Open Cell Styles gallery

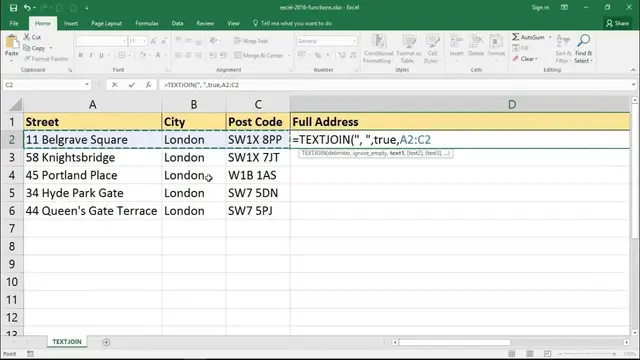(432, 49)
